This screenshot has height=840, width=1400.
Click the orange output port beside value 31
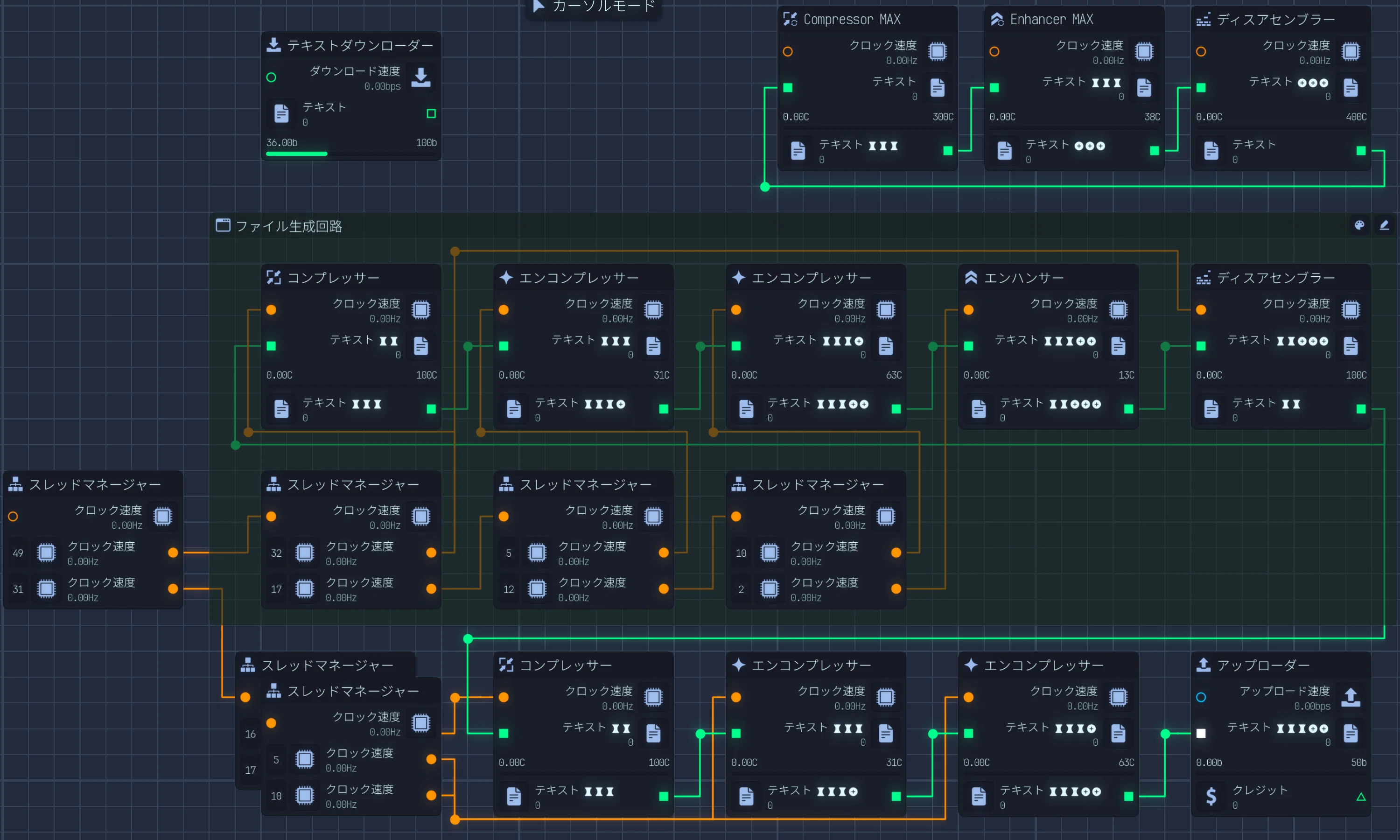click(173, 588)
